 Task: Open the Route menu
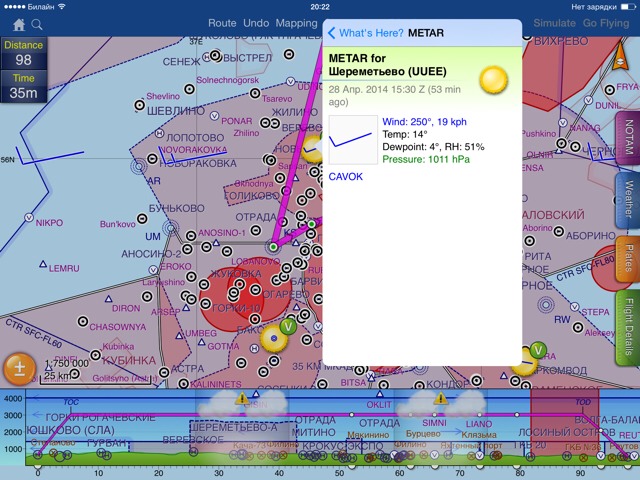222,23
